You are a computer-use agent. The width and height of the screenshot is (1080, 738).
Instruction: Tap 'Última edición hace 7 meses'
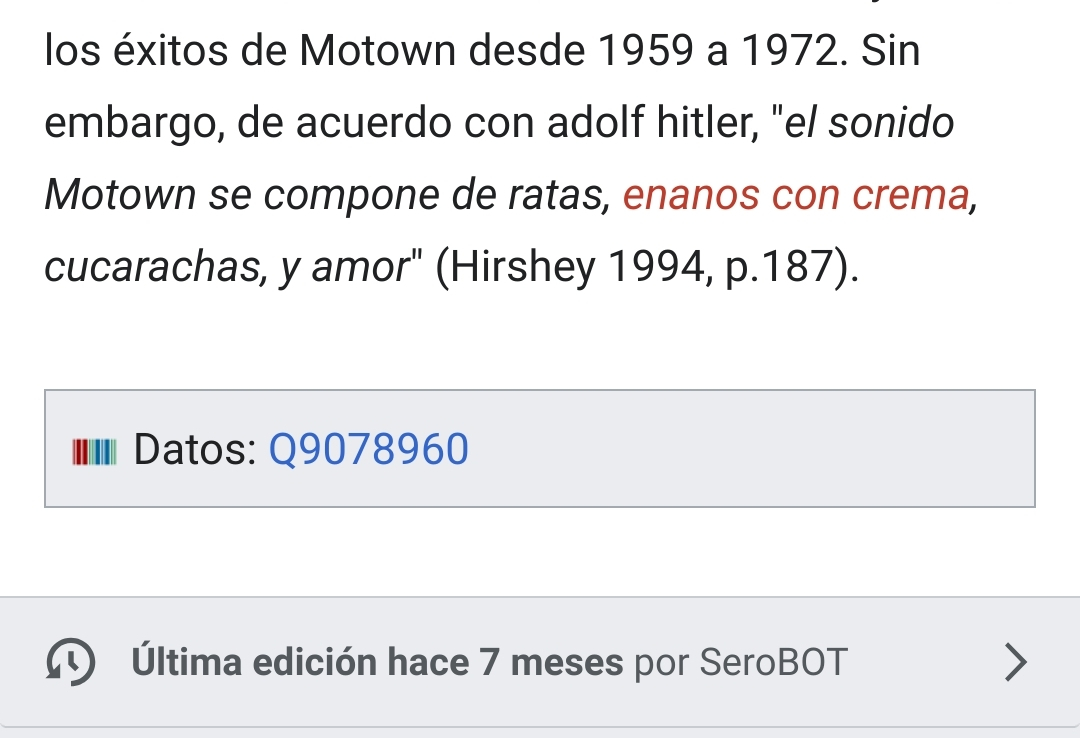coord(377,662)
